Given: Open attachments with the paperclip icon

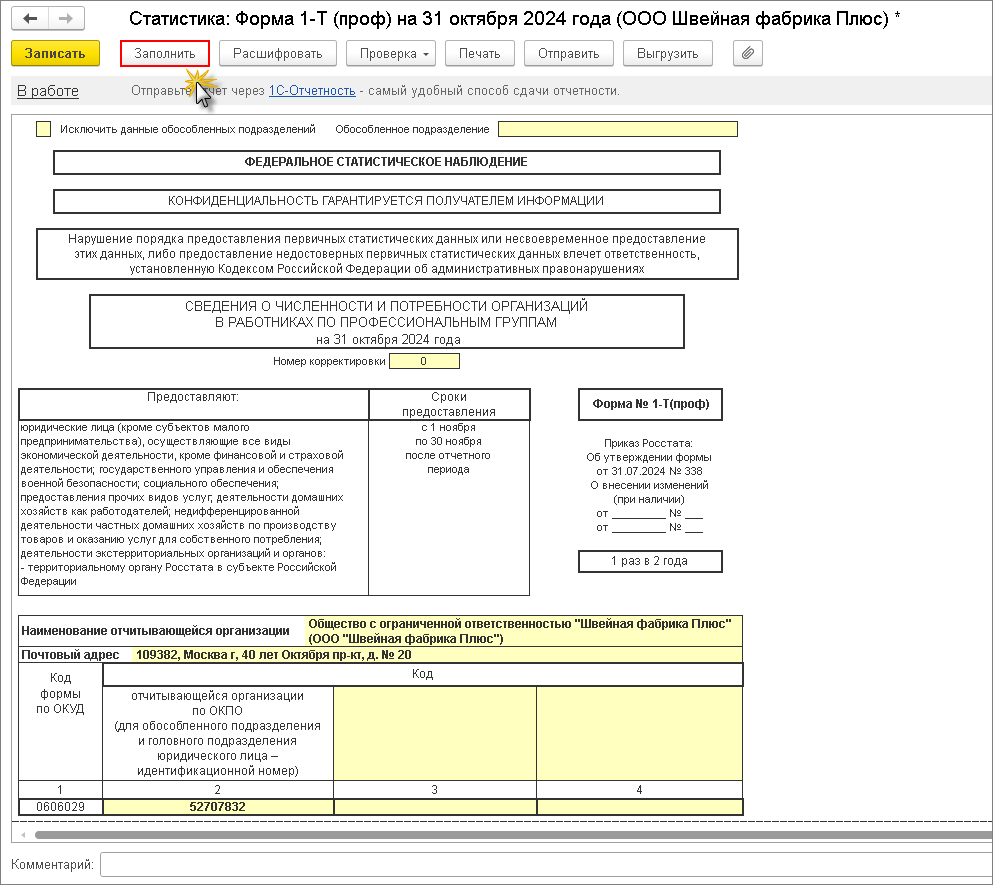Looking at the screenshot, I should pos(747,53).
